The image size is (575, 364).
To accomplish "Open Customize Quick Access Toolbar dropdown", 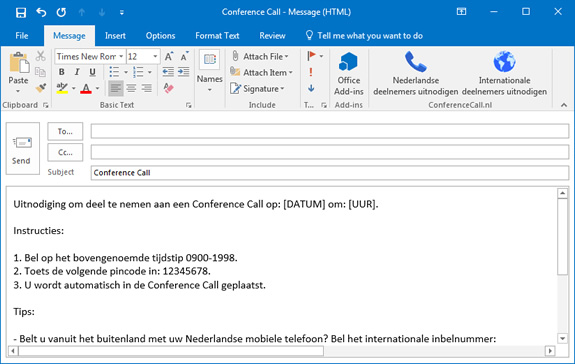I will (122, 13).
